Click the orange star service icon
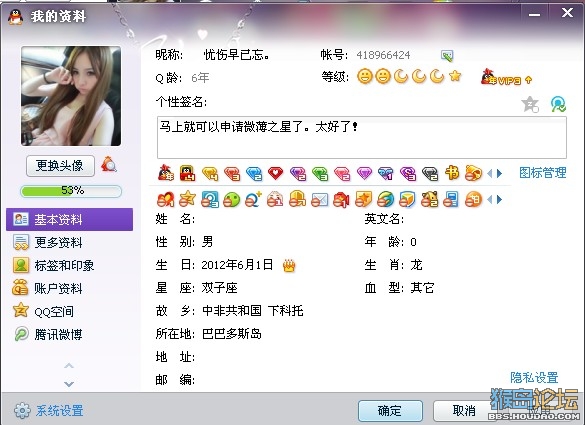 click(x=187, y=199)
